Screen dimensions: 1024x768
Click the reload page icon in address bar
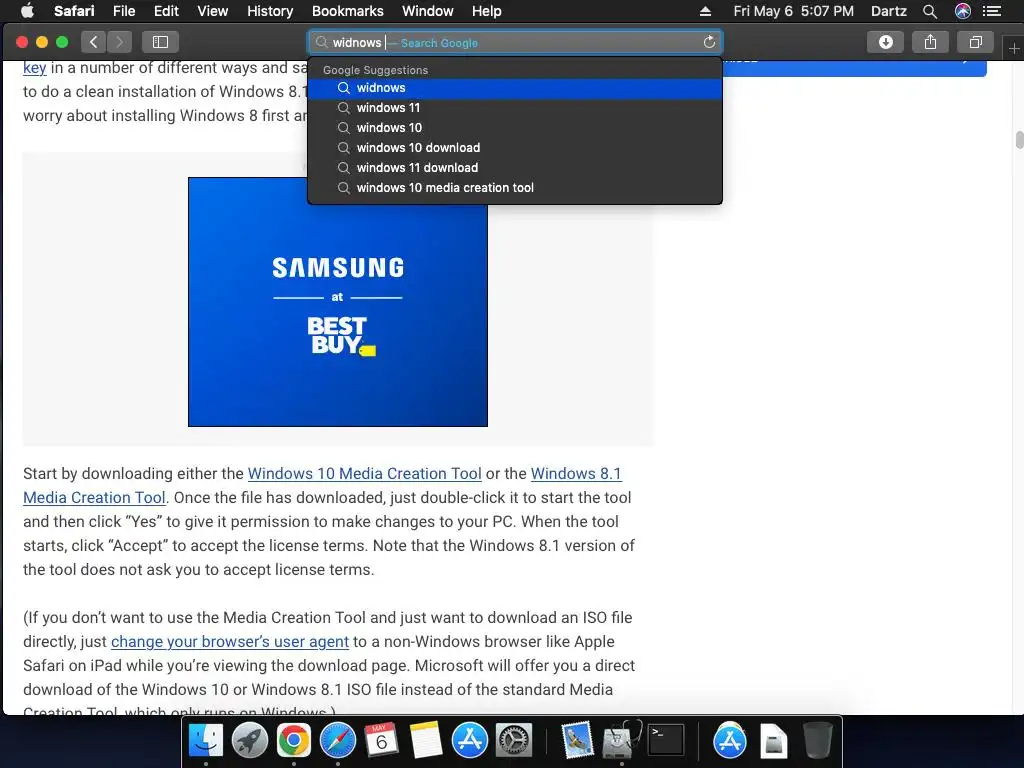point(709,42)
